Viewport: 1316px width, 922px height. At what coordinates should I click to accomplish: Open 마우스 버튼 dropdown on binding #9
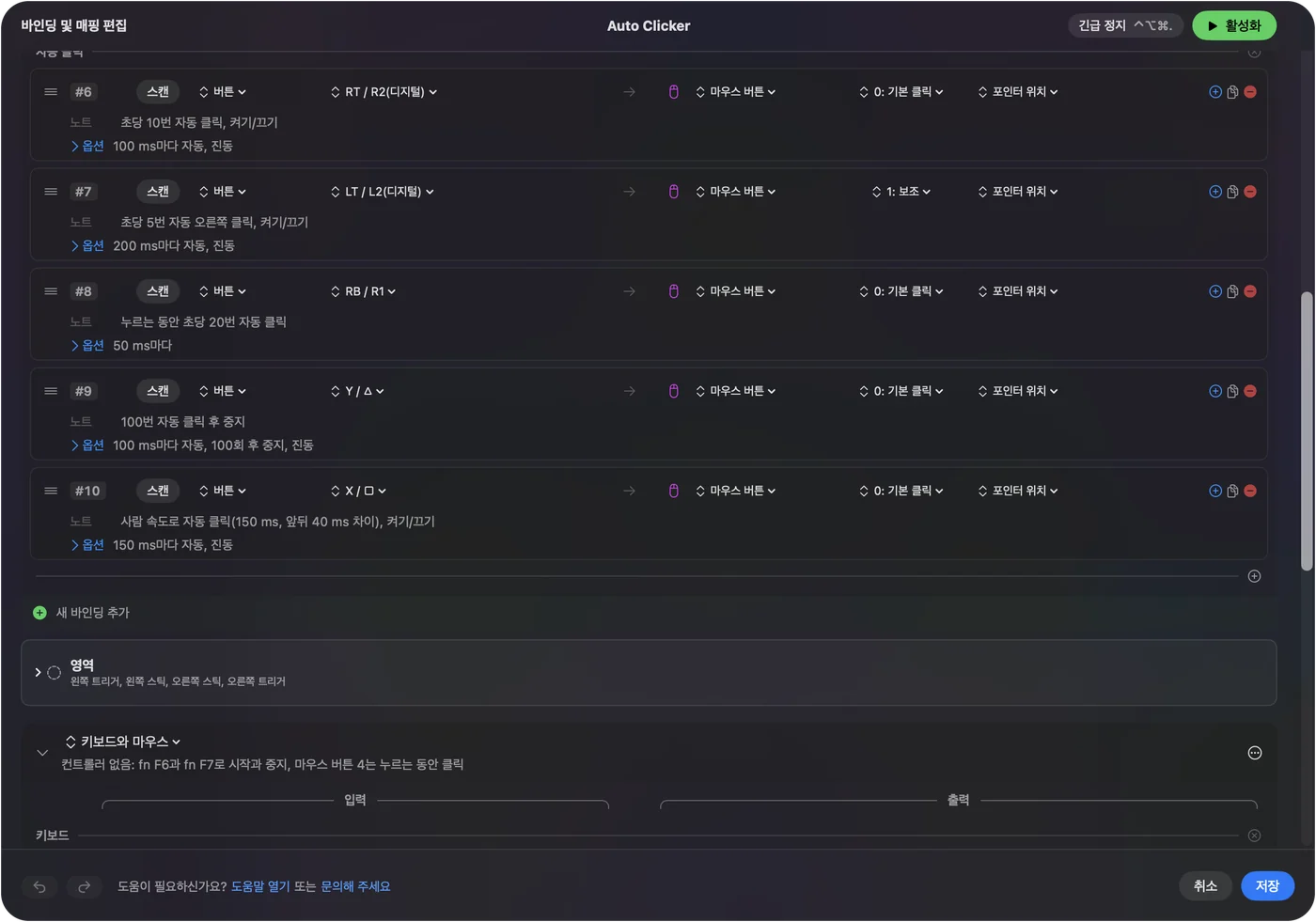coord(736,391)
